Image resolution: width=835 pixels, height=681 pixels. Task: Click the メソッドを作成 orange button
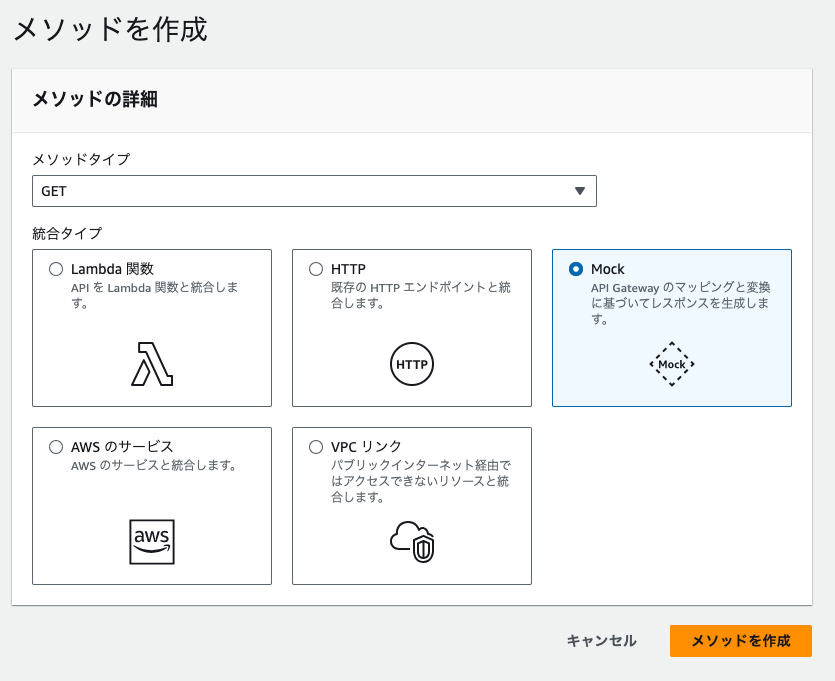tap(741, 641)
